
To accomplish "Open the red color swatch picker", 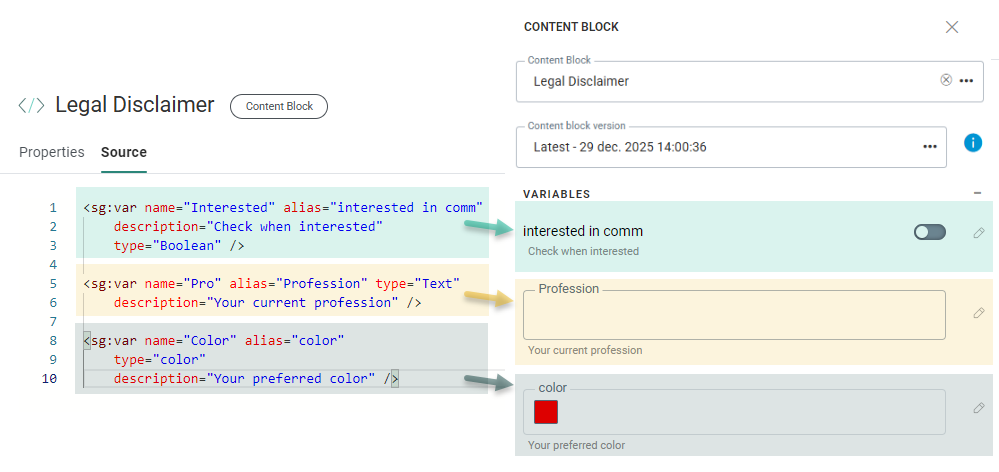I will point(546,412).
